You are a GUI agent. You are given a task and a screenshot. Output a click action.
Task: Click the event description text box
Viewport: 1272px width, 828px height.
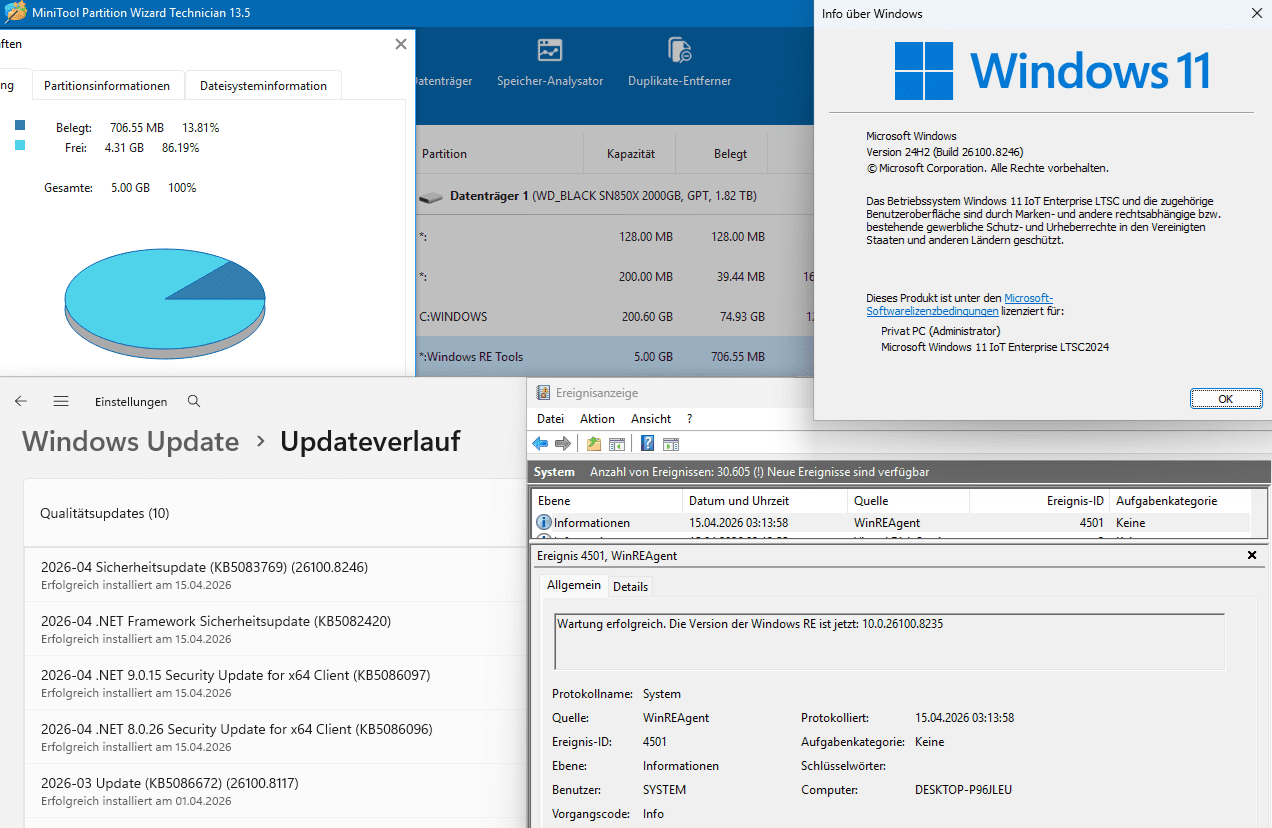click(890, 642)
